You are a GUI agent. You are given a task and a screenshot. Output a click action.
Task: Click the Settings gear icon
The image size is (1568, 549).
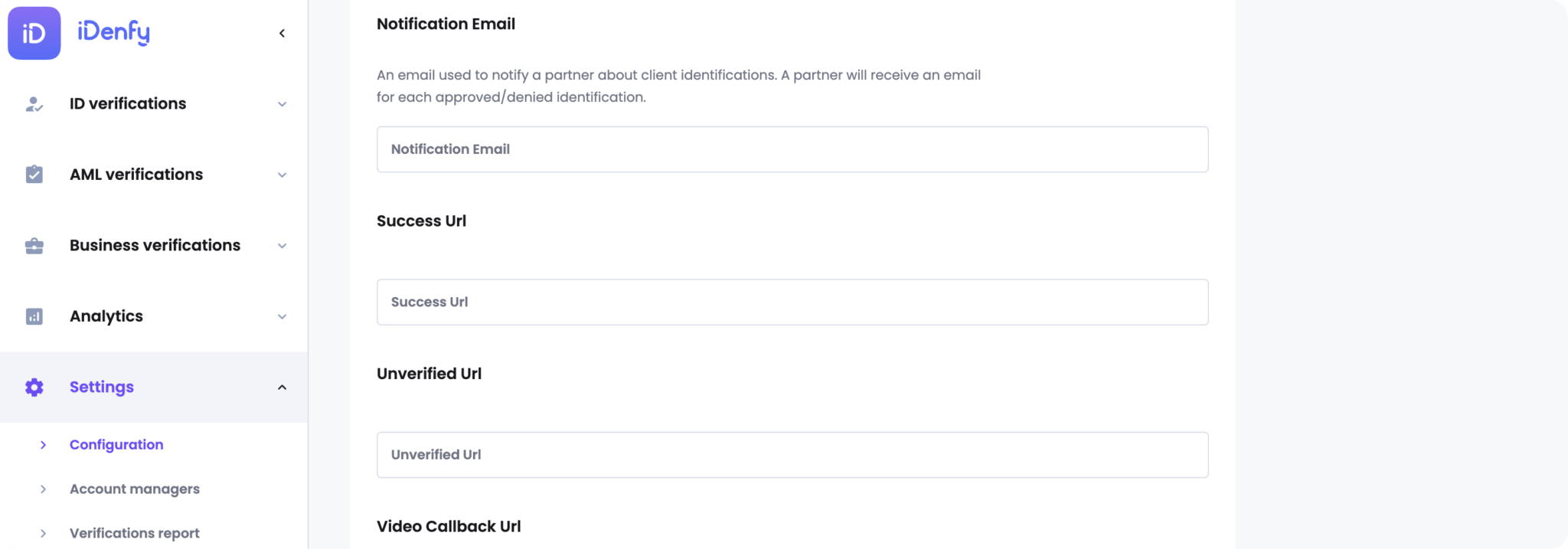coord(34,387)
